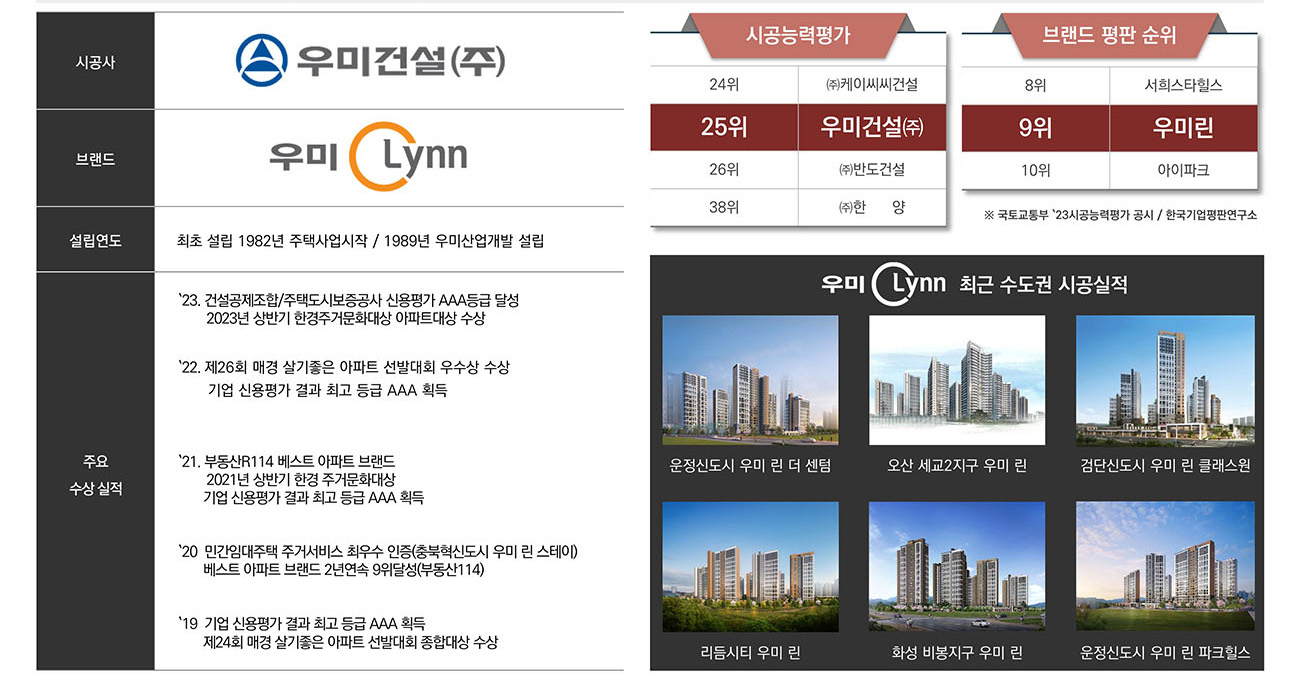Image resolution: width=1300 pixels, height=676 pixels.
Task: Click the '22. 제26회 매경 살기좋은 아파트 line
Action: [x=343, y=367]
